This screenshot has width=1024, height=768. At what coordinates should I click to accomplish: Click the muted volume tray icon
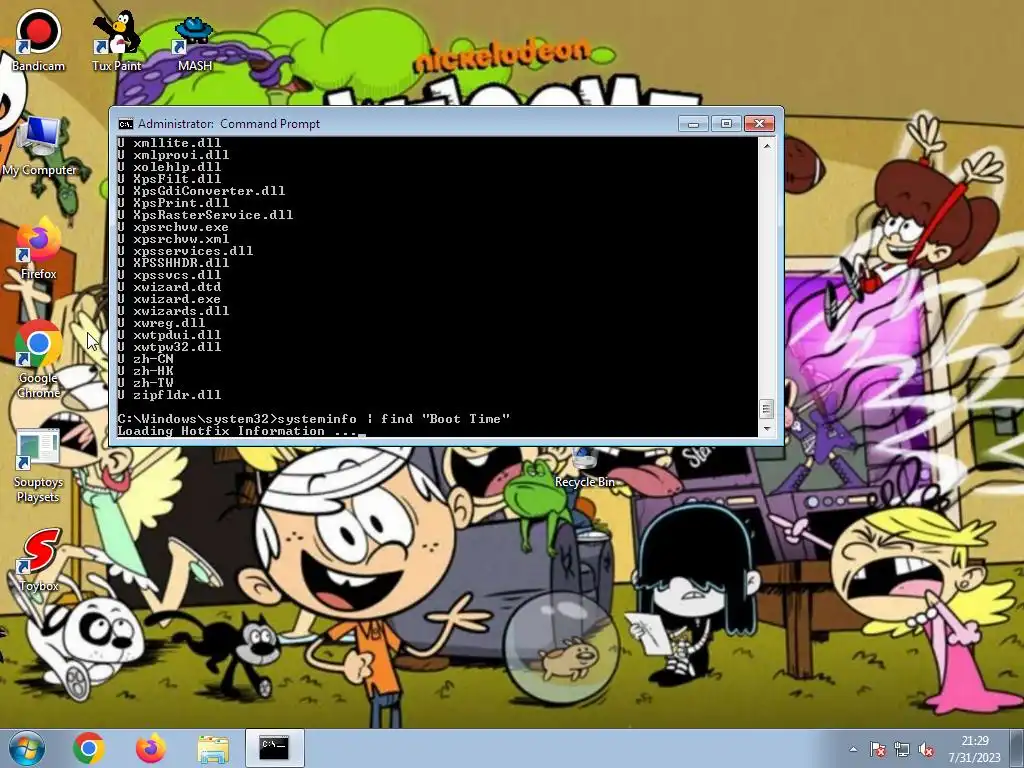(x=926, y=750)
